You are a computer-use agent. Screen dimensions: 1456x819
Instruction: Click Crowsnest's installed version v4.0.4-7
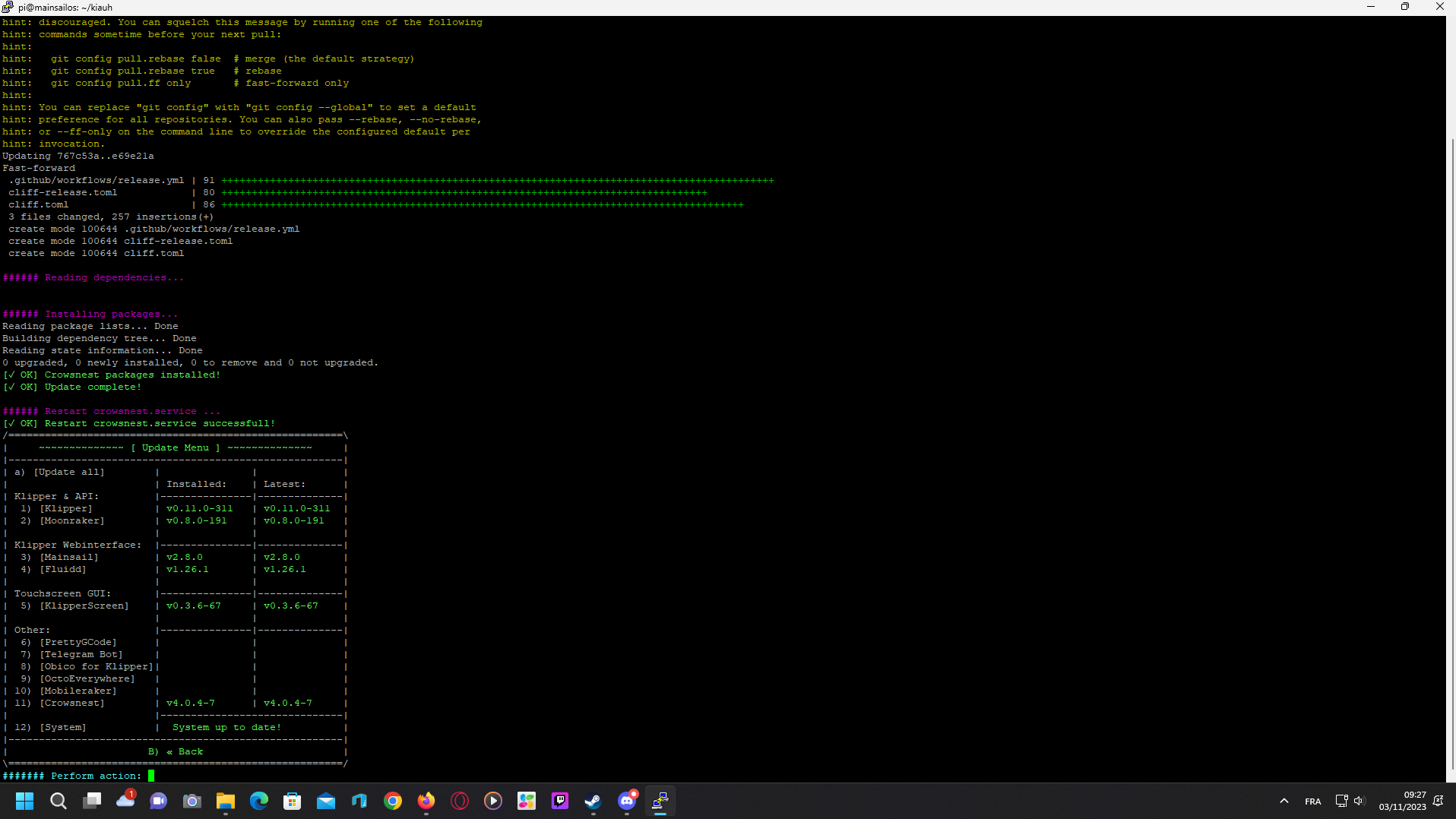191,703
